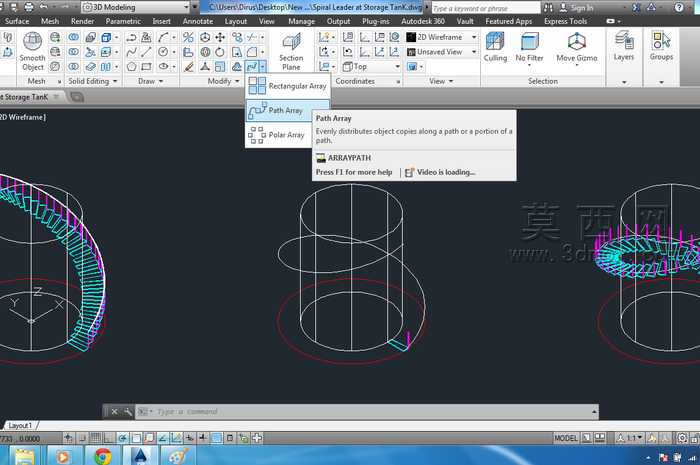The image size is (700, 465).
Task: Select the Solid Subtract tool
Action: click(x=74, y=52)
